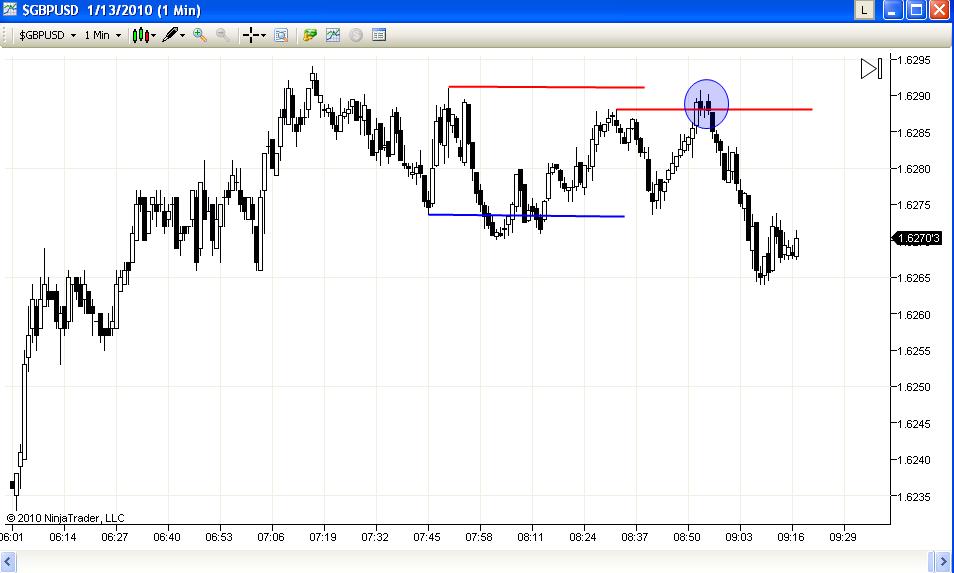This screenshot has height=573, width=954.
Task: Select the crosshair cursor tool
Action: point(251,35)
